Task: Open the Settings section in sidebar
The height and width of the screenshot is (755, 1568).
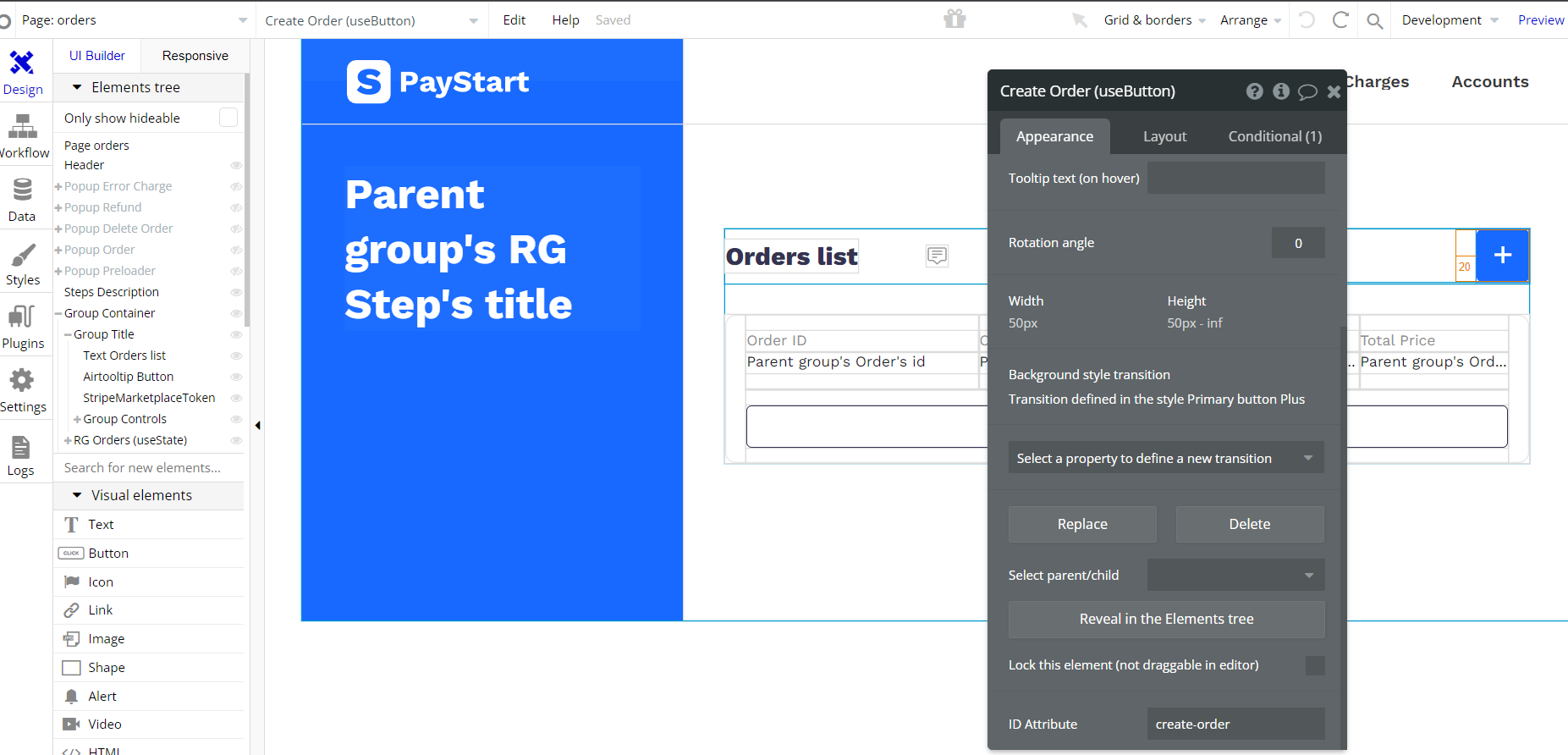Action: (23, 391)
